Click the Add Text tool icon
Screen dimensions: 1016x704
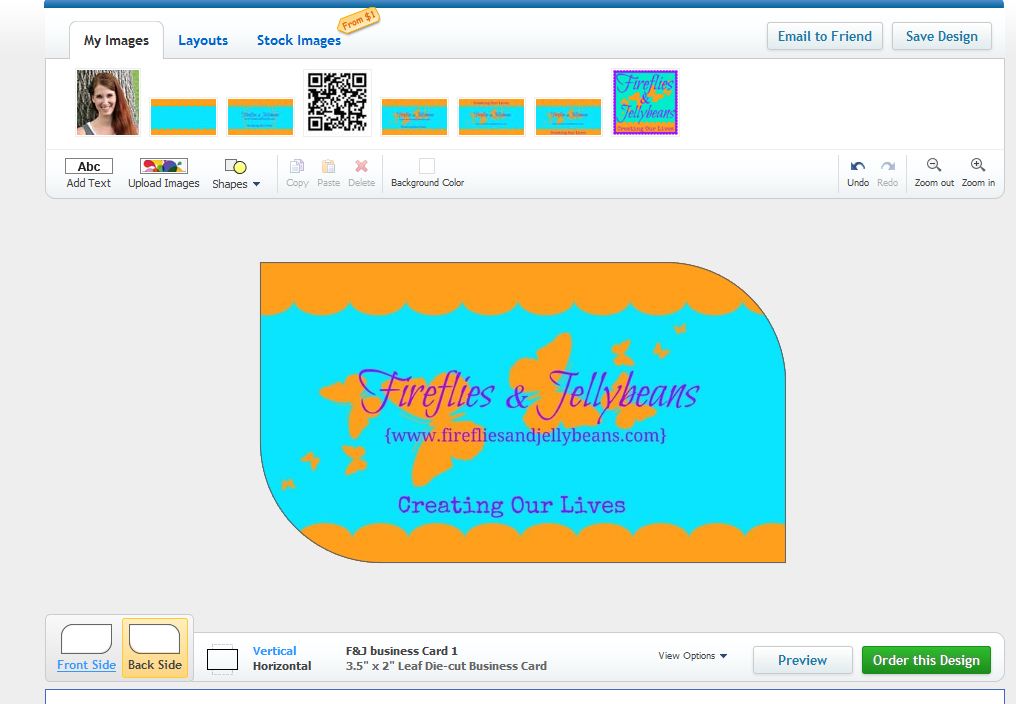[89, 167]
